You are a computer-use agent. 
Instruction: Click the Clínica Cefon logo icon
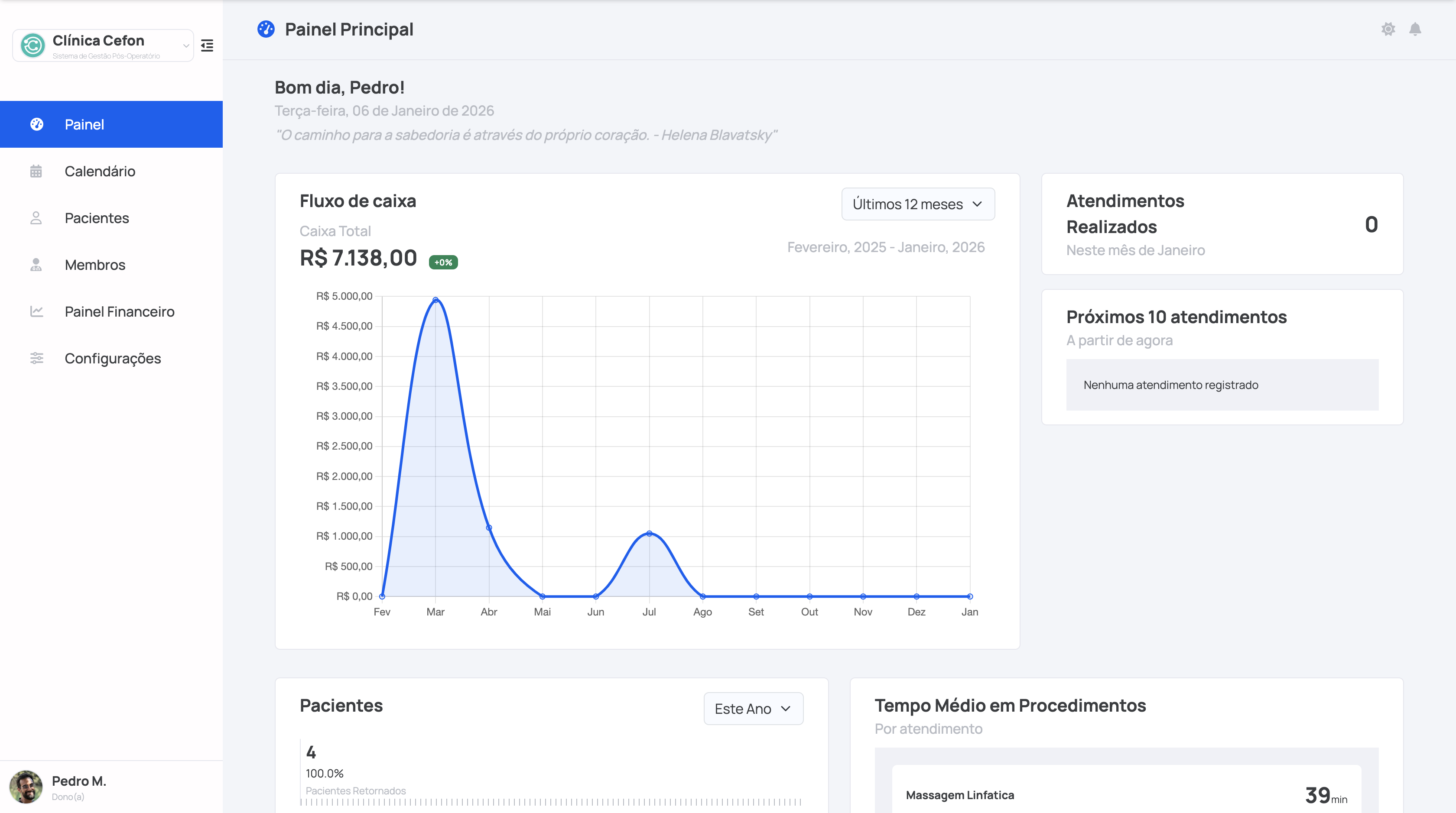33,45
